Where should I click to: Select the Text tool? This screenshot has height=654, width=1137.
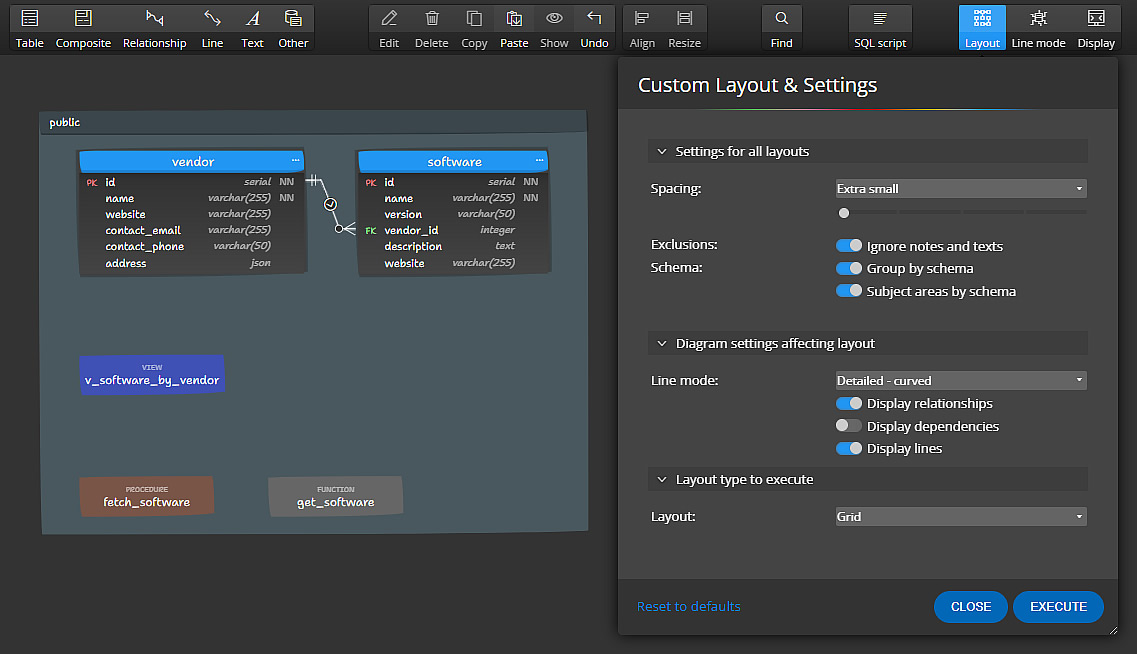252,28
